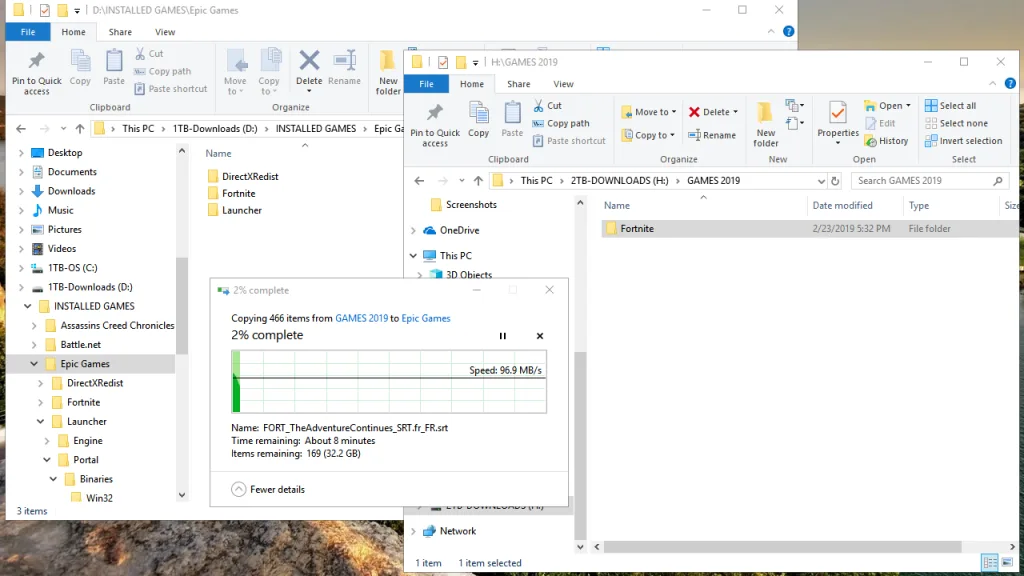Click vertical scrollbar in Epic Games navigation pane

(x=182, y=306)
